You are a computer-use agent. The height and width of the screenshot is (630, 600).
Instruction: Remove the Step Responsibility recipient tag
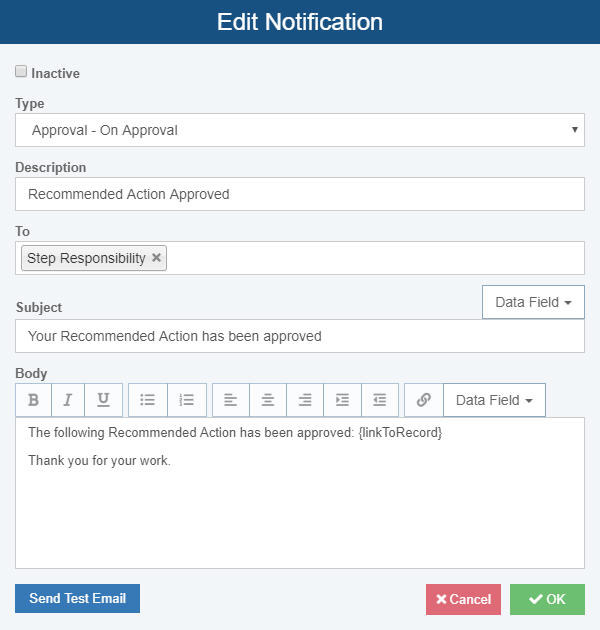(156, 258)
